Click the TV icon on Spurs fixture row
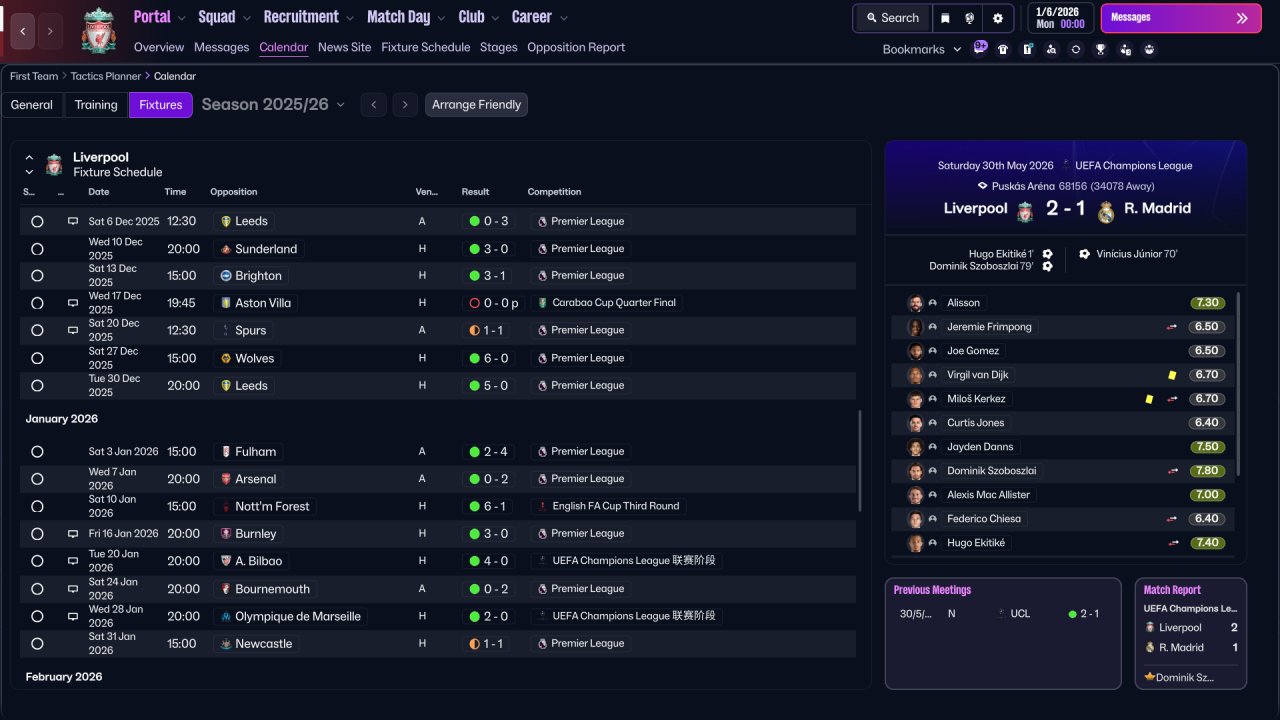Image resolution: width=1280 pixels, height=720 pixels. (x=73, y=330)
